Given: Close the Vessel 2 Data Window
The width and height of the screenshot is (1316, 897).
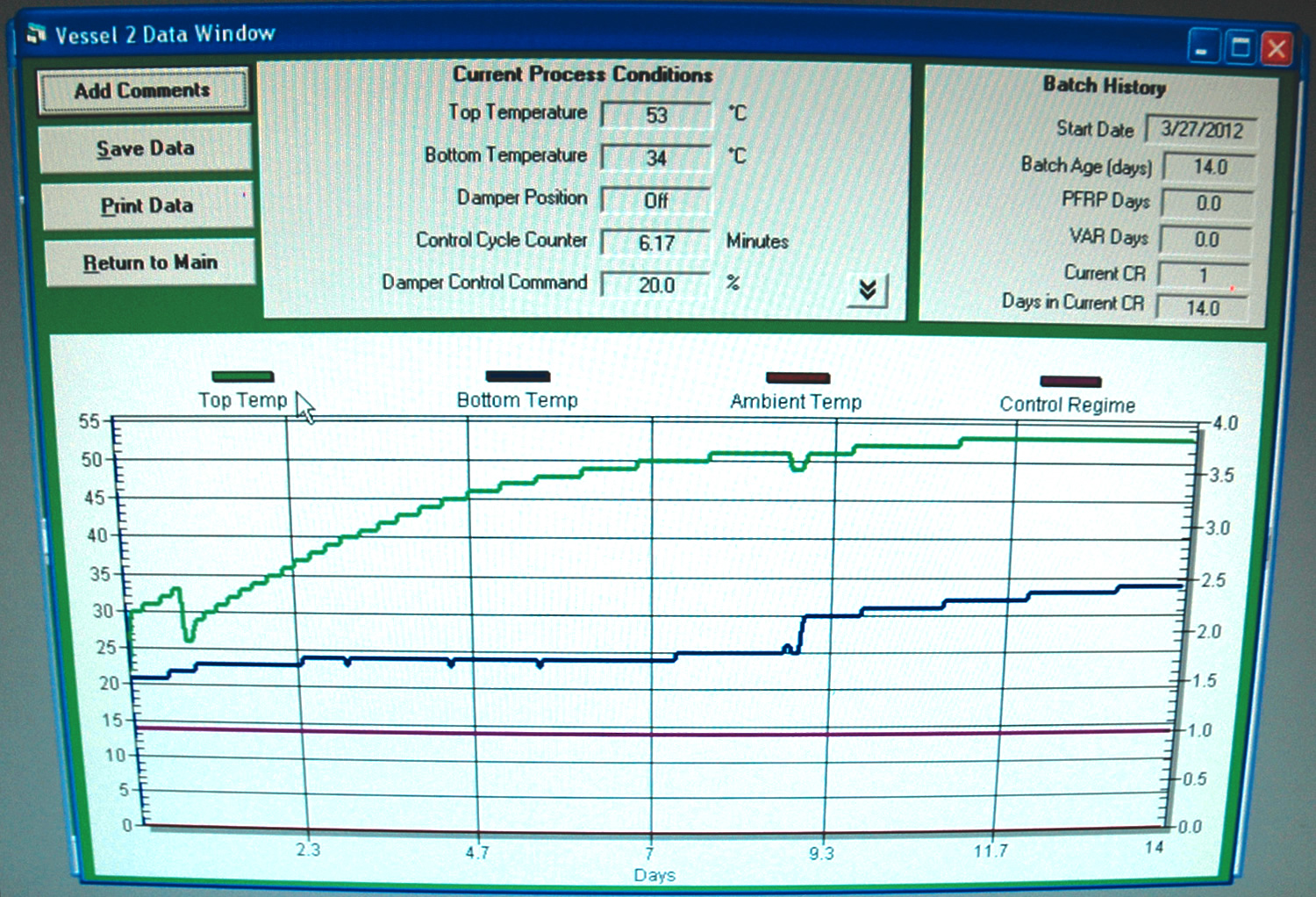Looking at the screenshot, I should click(1277, 47).
